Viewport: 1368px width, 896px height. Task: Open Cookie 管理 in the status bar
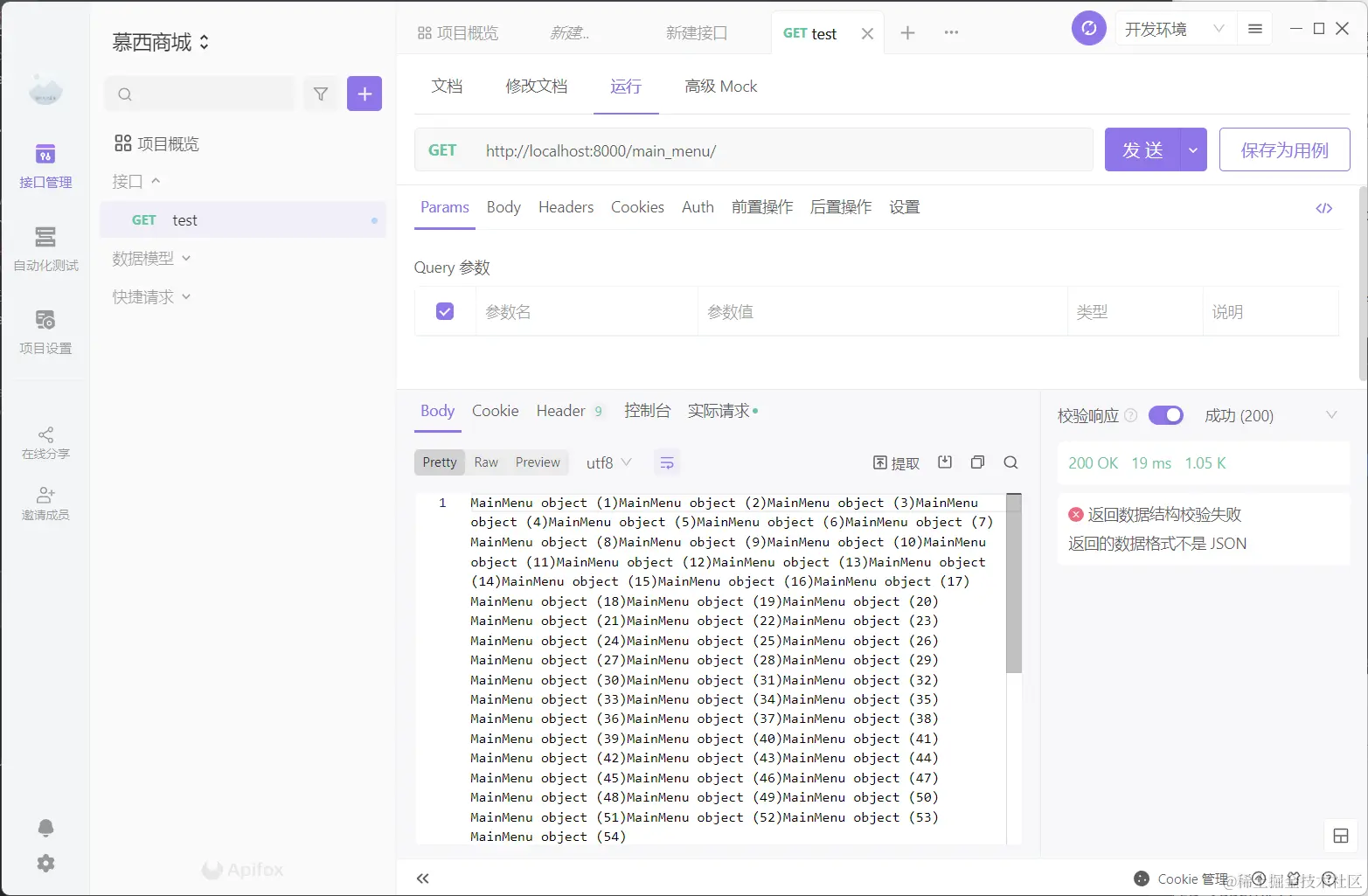pyautogui.click(x=1181, y=879)
